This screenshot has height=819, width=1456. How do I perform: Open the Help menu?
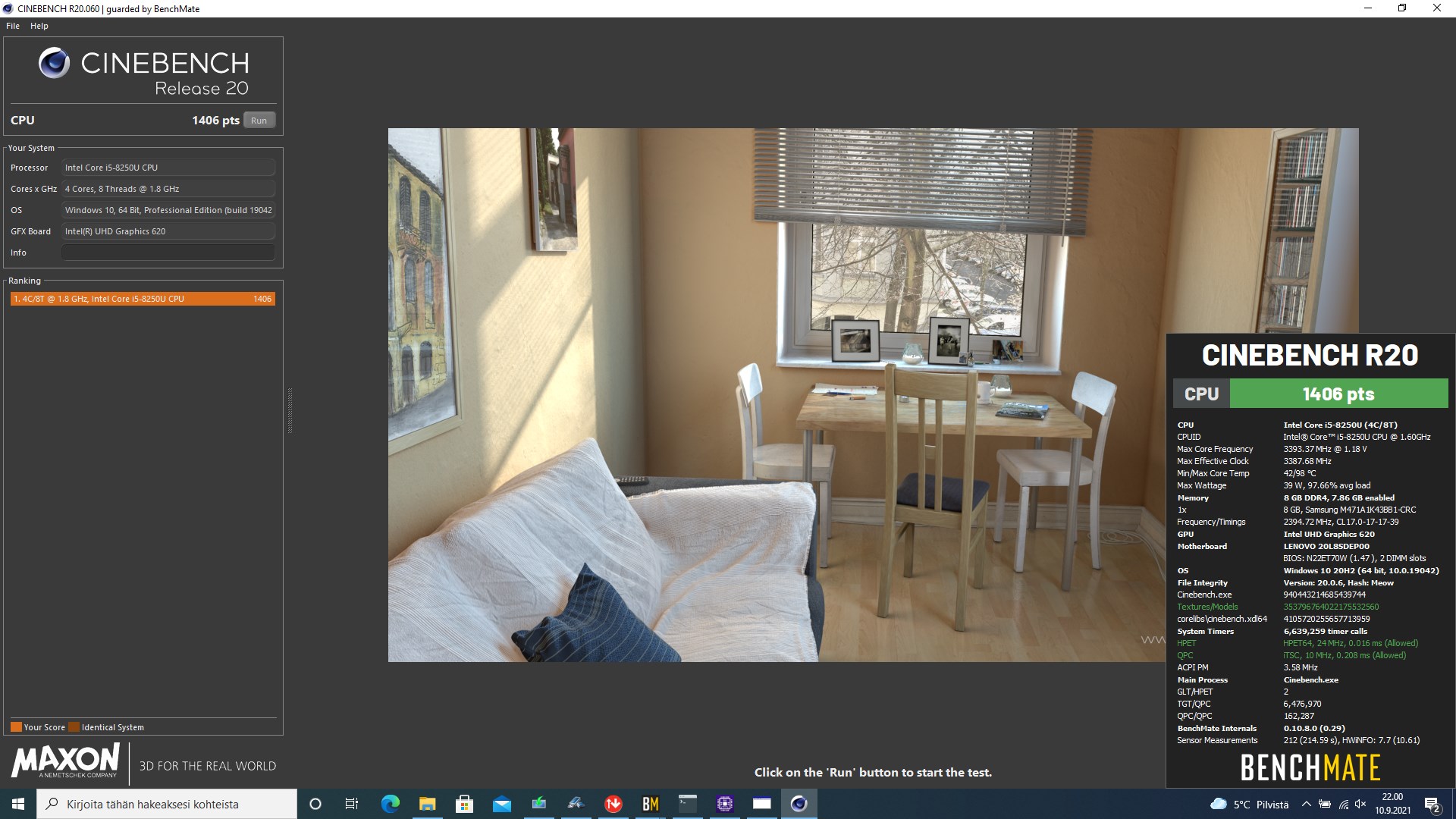(39, 26)
